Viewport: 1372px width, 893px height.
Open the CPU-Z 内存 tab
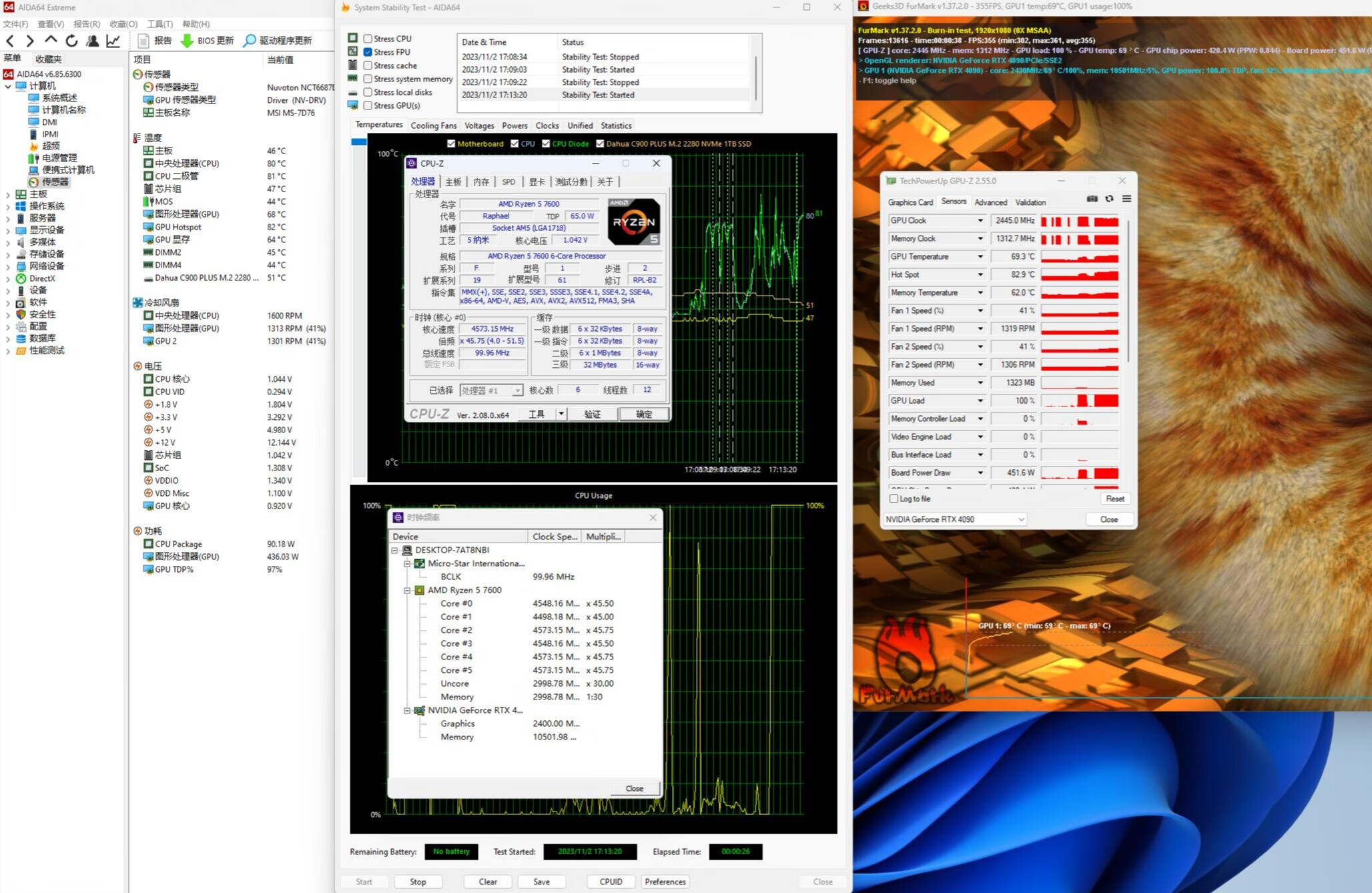coord(481,182)
